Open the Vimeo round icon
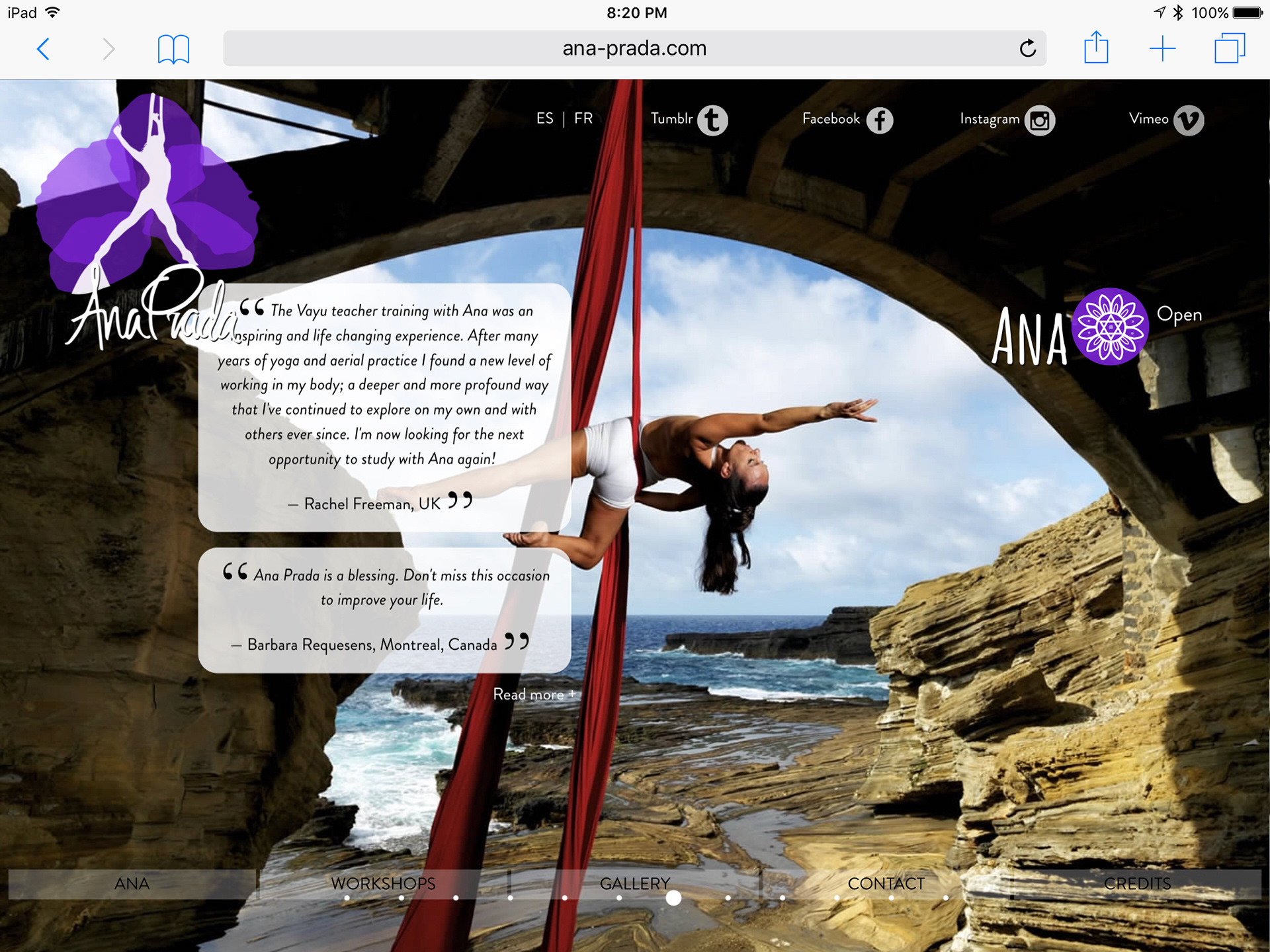 [1189, 120]
